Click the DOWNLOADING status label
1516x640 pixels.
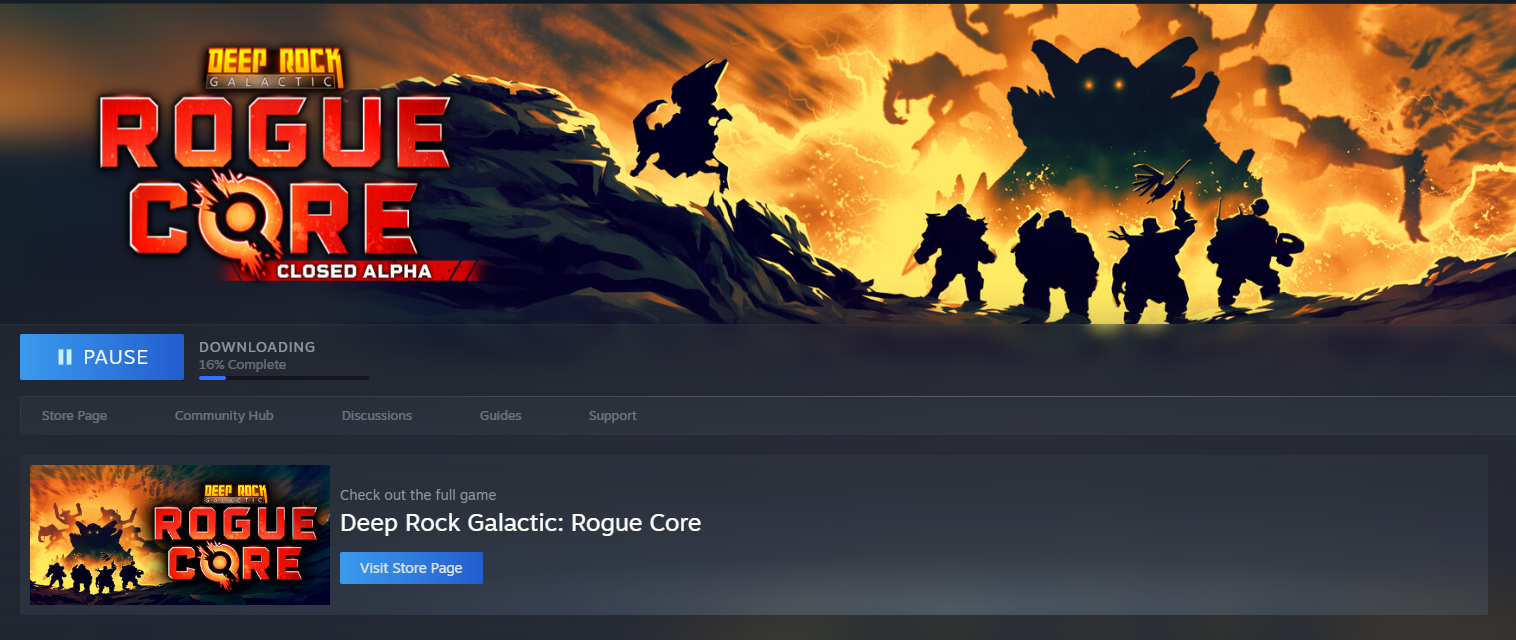[257, 347]
